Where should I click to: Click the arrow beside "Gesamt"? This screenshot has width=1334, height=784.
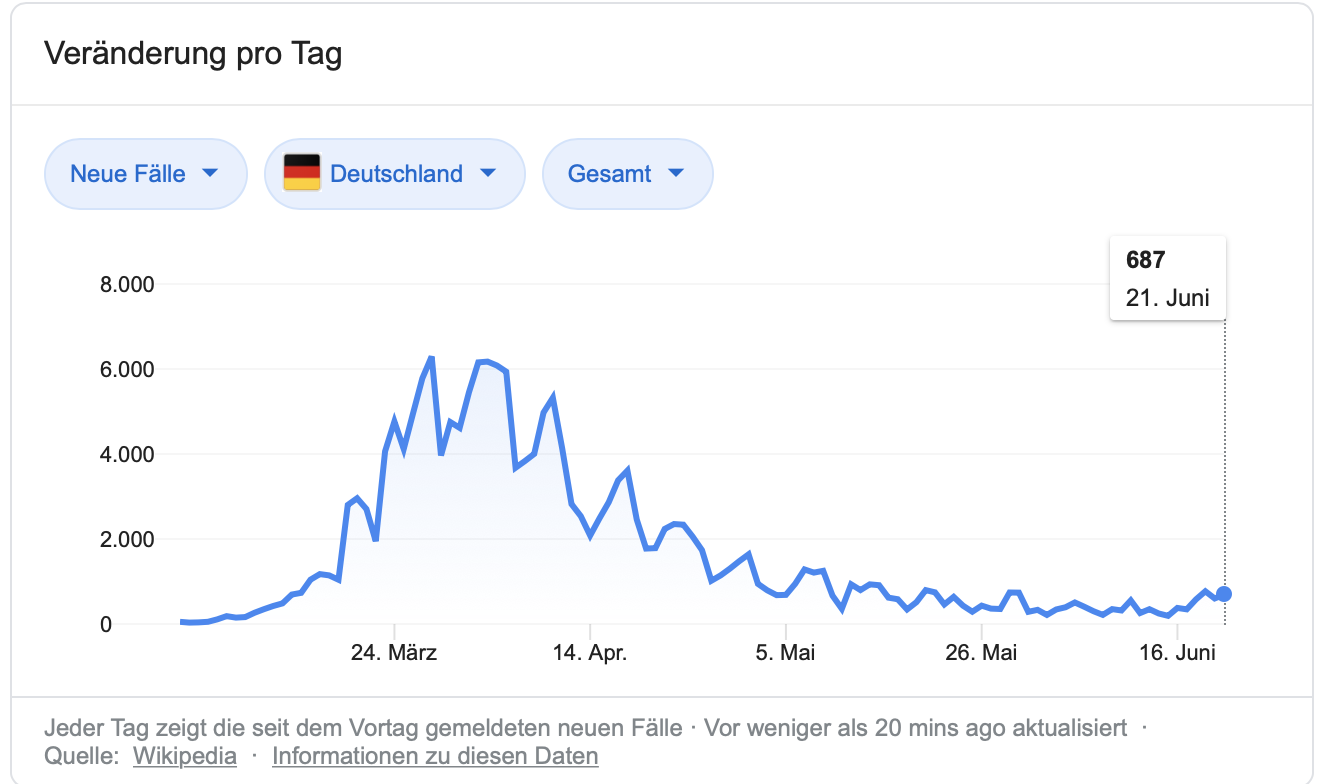coord(676,173)
